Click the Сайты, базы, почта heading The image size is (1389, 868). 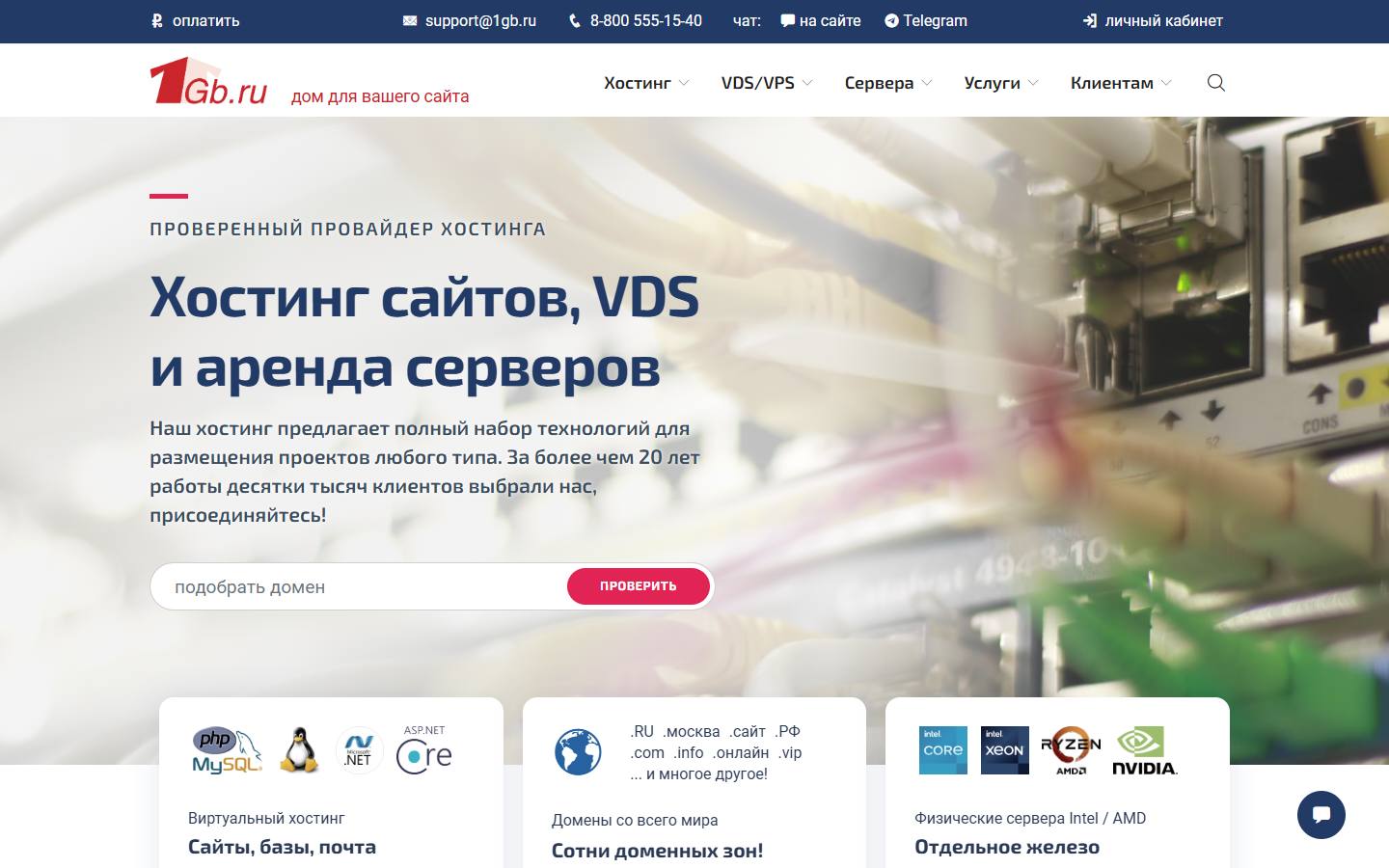(x=282, y=847)
